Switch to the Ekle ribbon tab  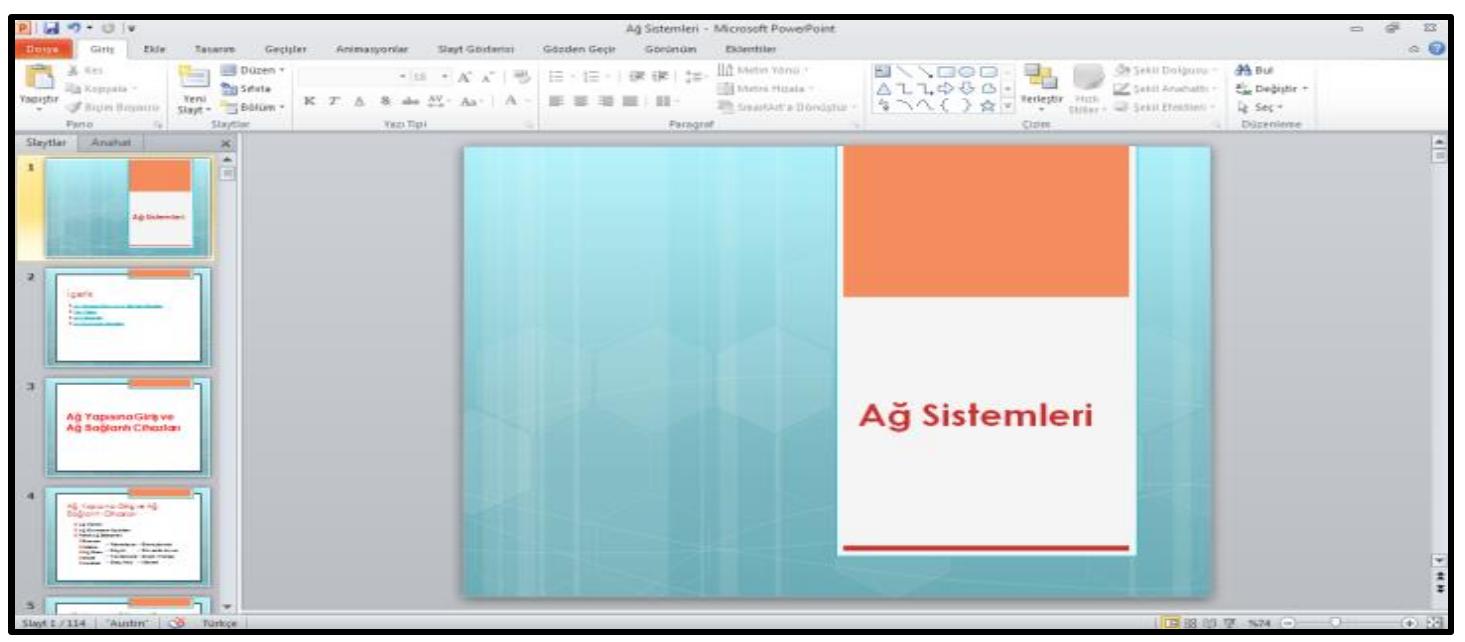click(153, 51)
